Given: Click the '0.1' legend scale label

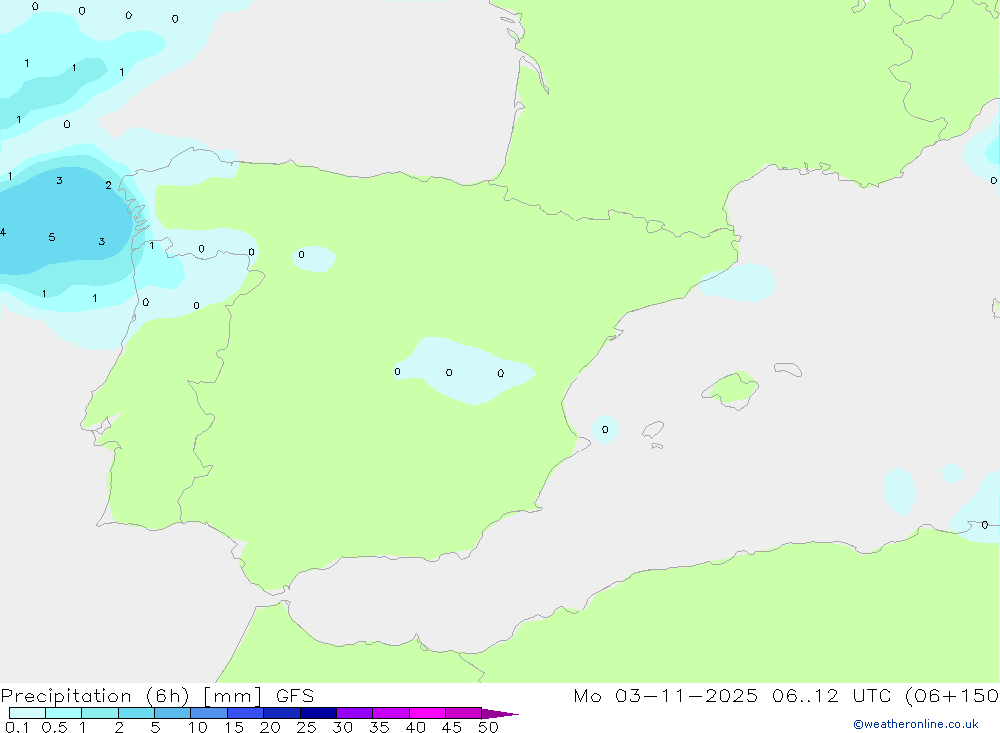Looking at the screenshot, I should 17,727.
